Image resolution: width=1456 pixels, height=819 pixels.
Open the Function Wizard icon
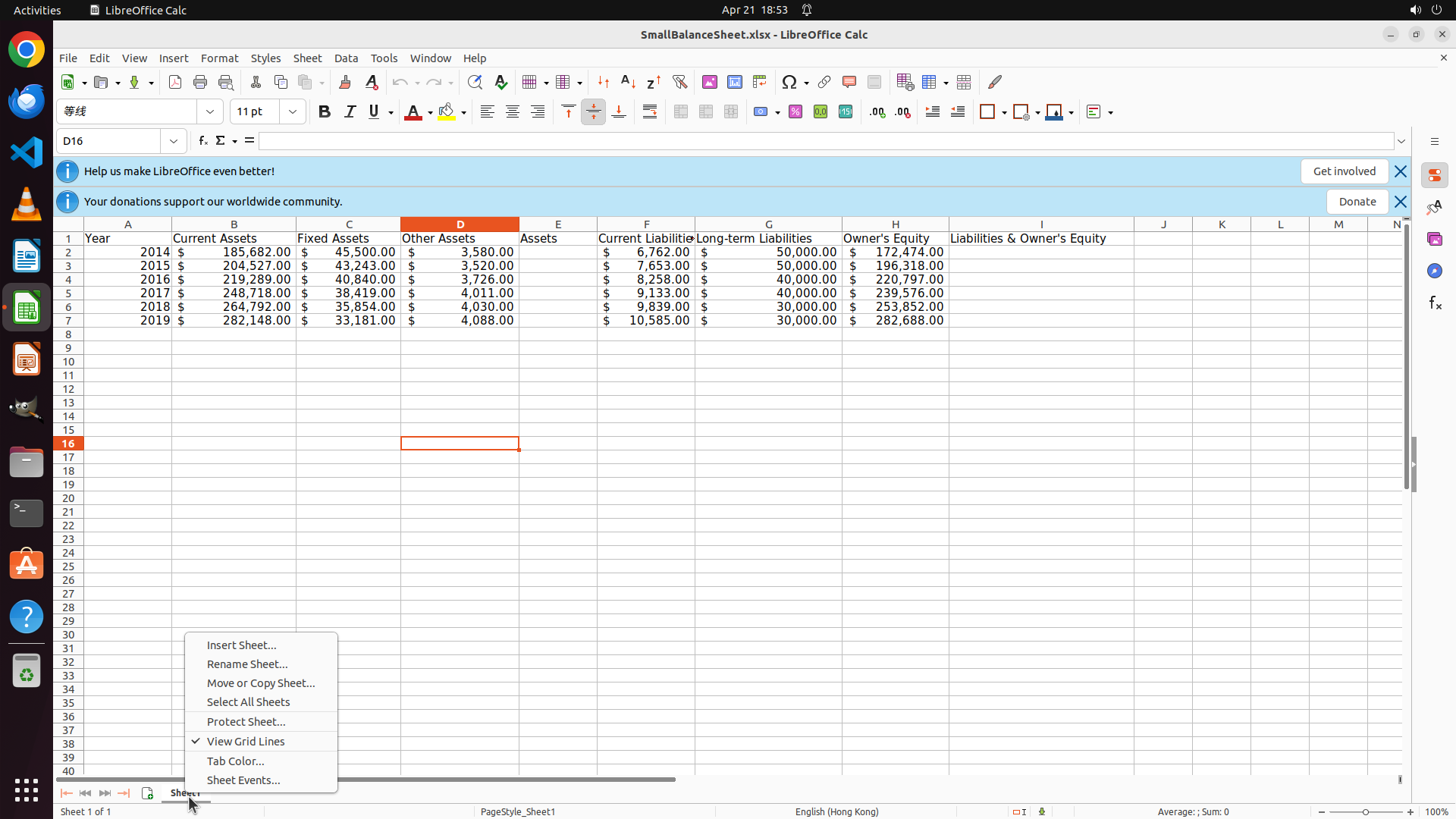(202, 141)
